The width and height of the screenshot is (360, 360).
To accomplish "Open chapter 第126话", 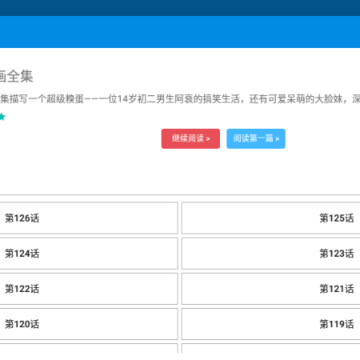I will (x=89, y=218).
